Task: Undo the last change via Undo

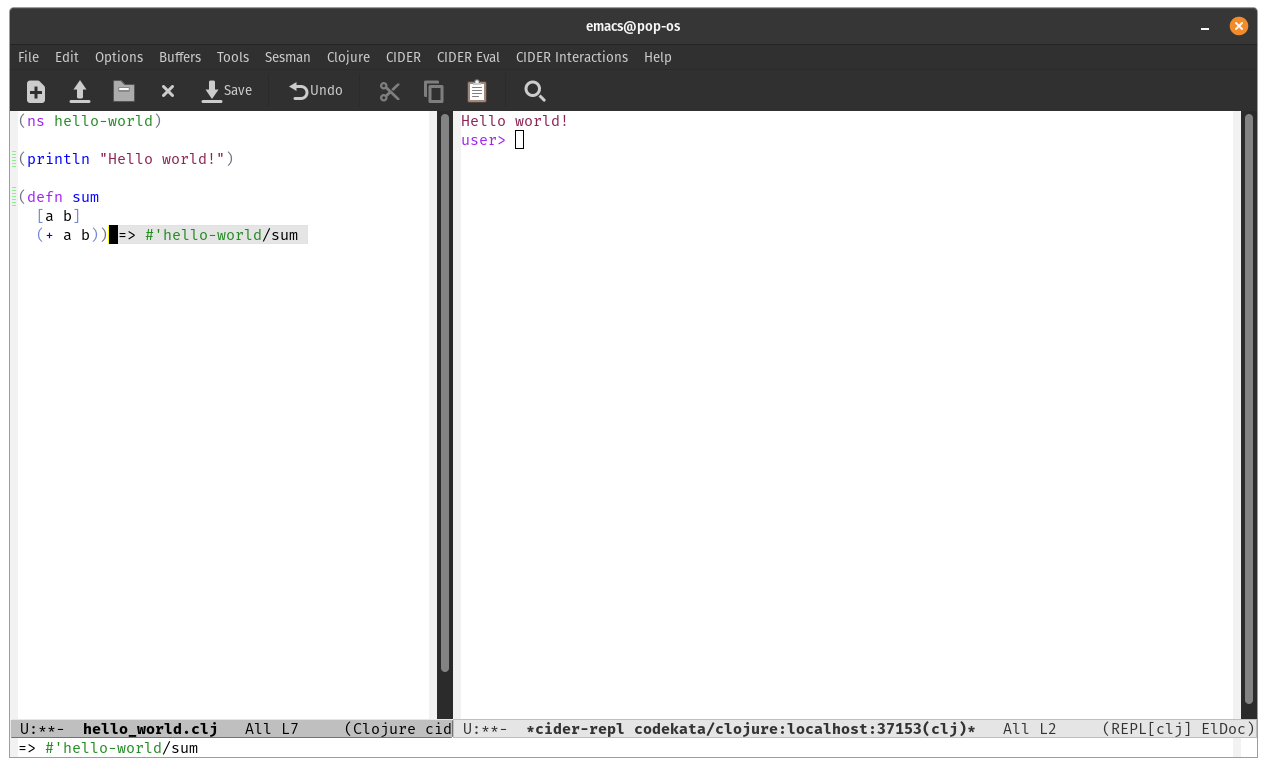Action: tap(316, 91)
